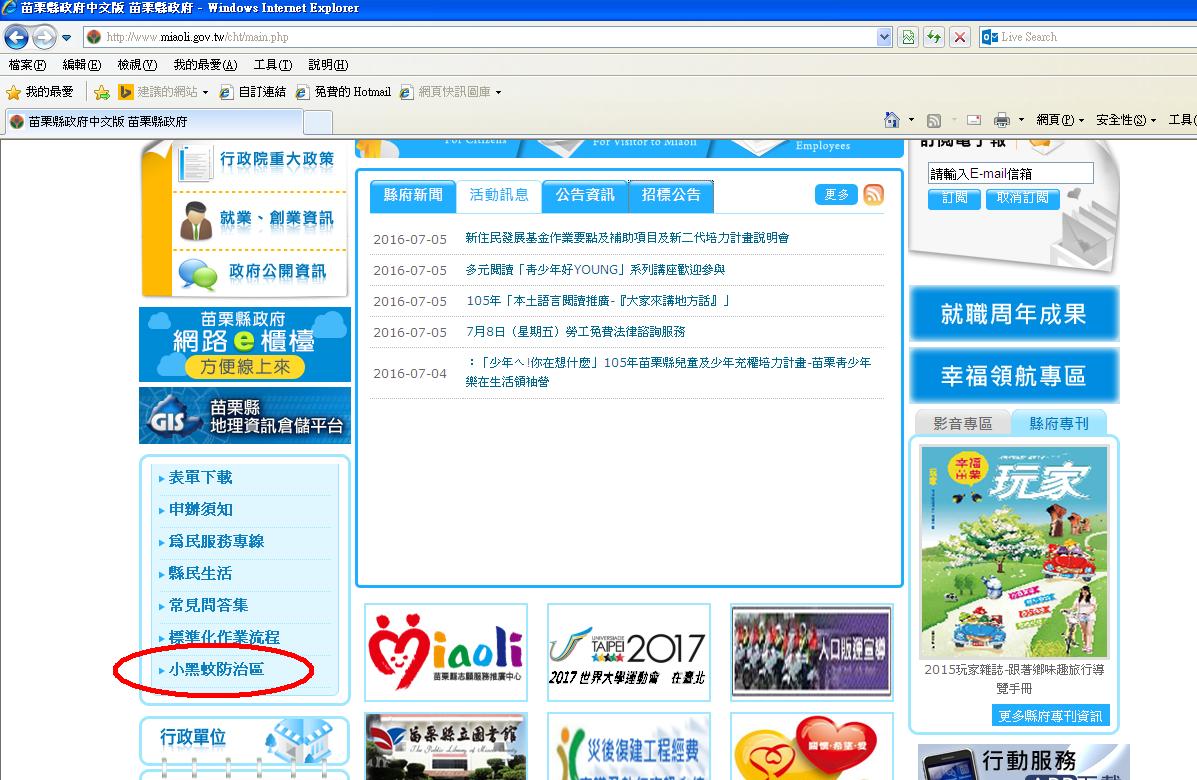Viewport: 1197px width, 780px height.
Task: Open the 網頁(P) dropdown menu
Action: [1060, 120]
